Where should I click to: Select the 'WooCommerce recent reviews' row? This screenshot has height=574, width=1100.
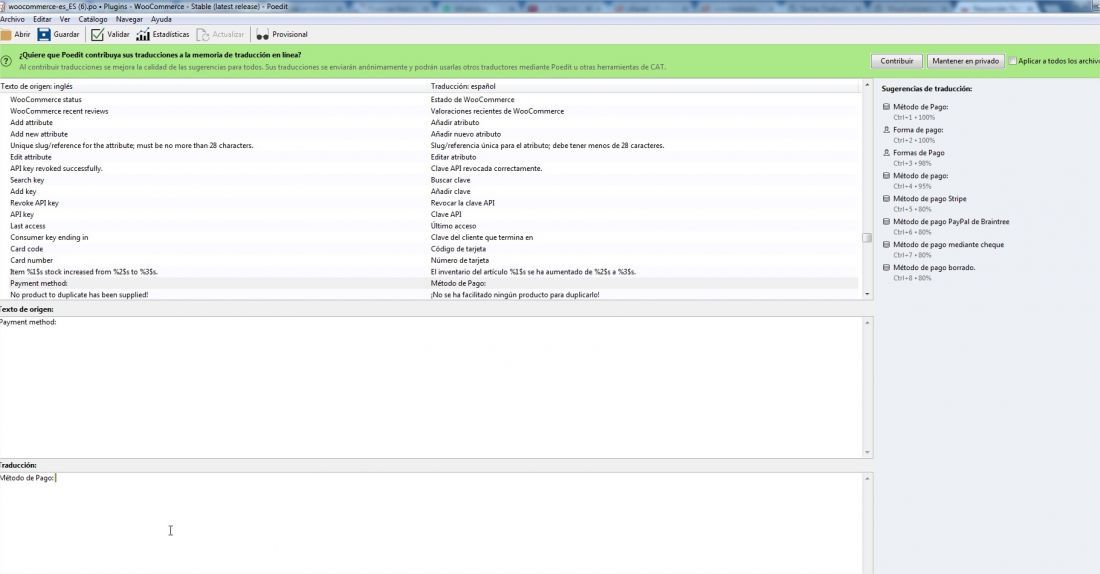pos(429,111)
